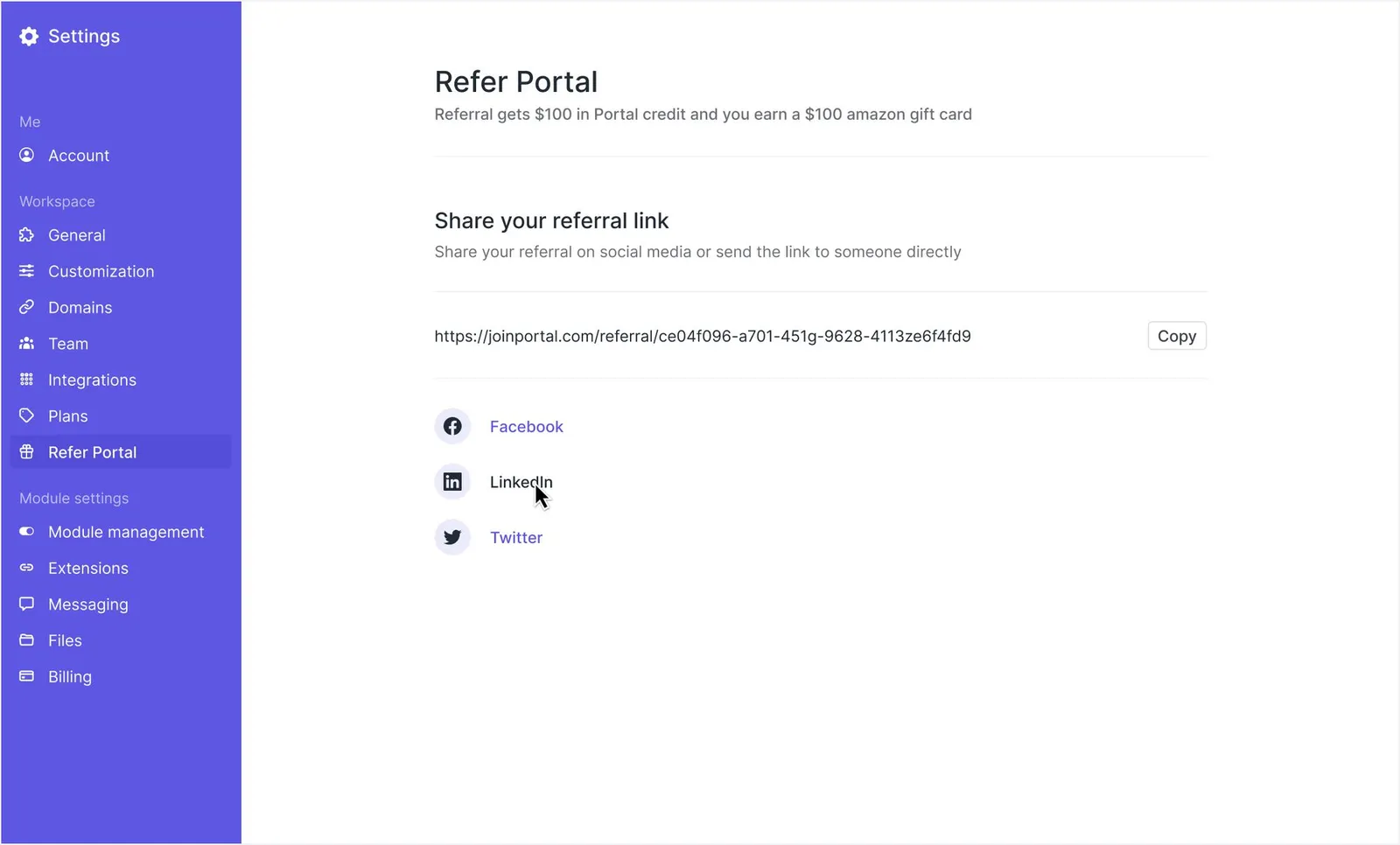Screen dimensions: 1400x845
Task: Click the Facebook circle icon
Action: [x=452, y=427]
